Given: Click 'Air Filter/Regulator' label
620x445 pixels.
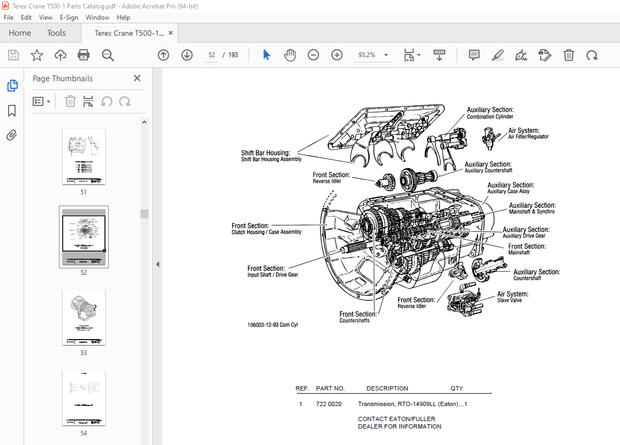Looking at the screenshot, I should pyautogui.click(x=528, y=137).
